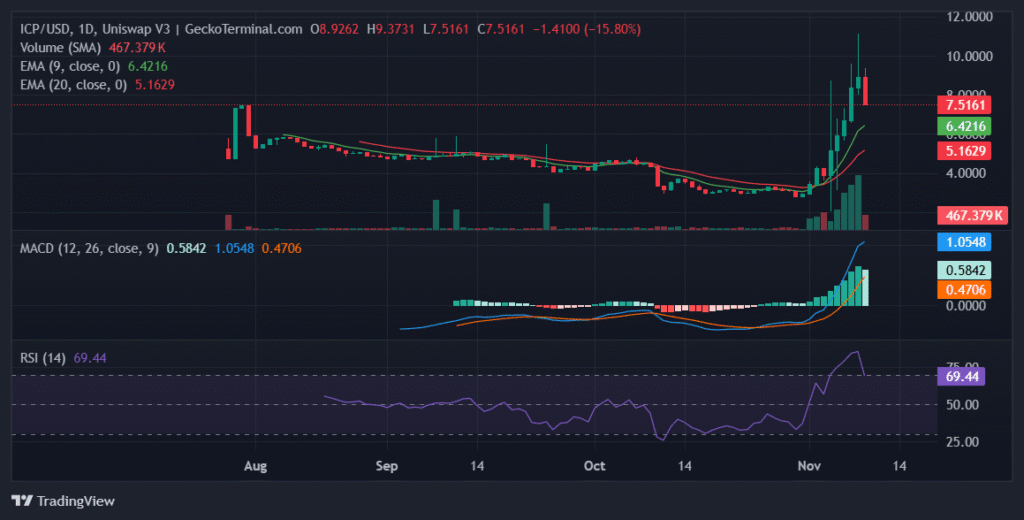Click the 25.00 RSI axis label
Image resolution: width=1024 pixels, height=520 pixels.
962,442
